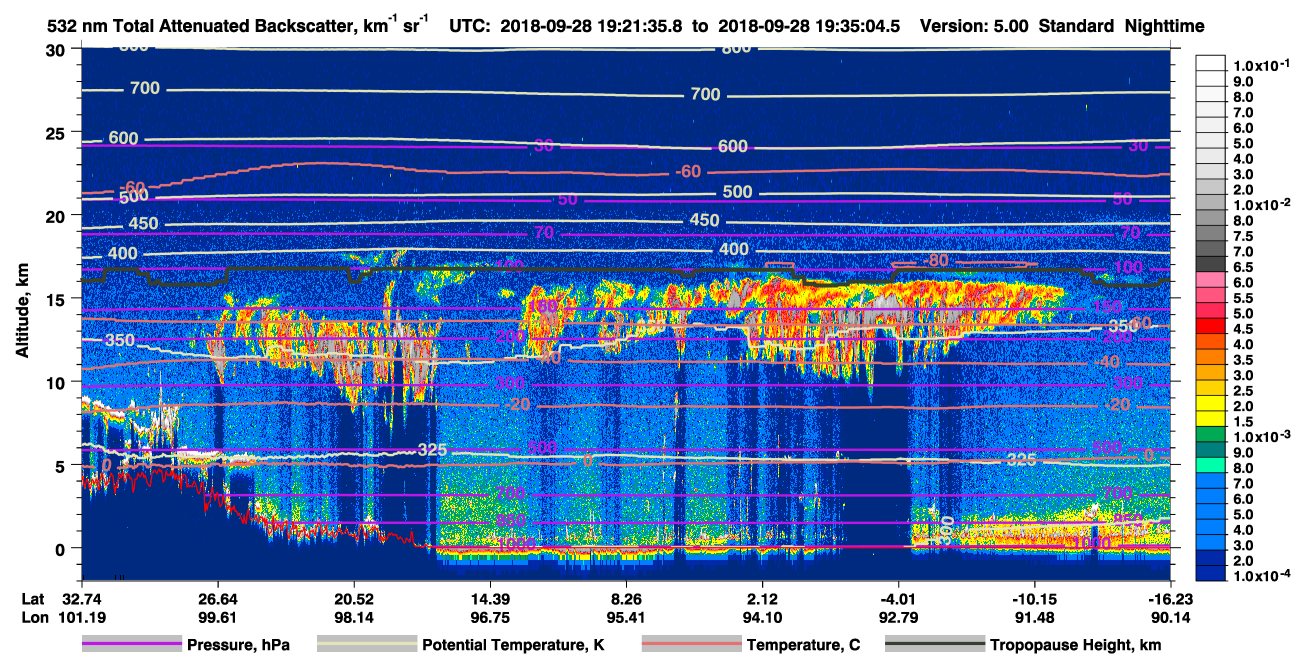Select the 7.5 colorbar label
Screen dimensions: 1300x667
[x=1243, y=235]
